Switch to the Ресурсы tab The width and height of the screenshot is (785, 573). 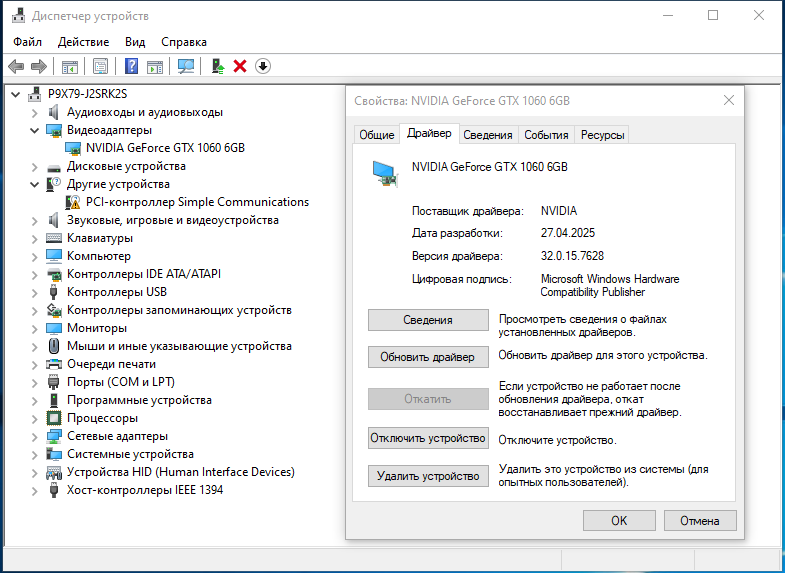coord(602,135)
